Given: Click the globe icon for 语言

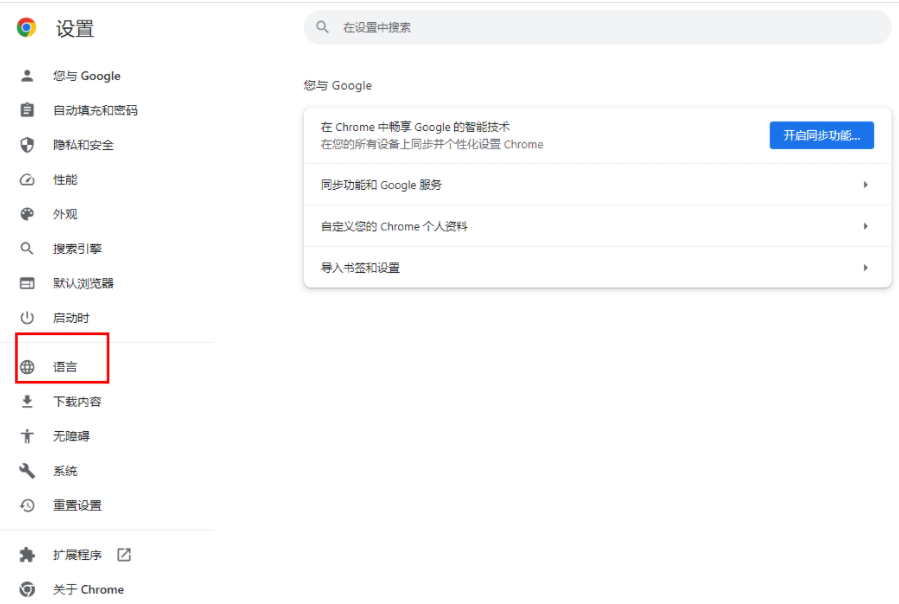Looking at the screenshot, I should click(x=27, y=367).
